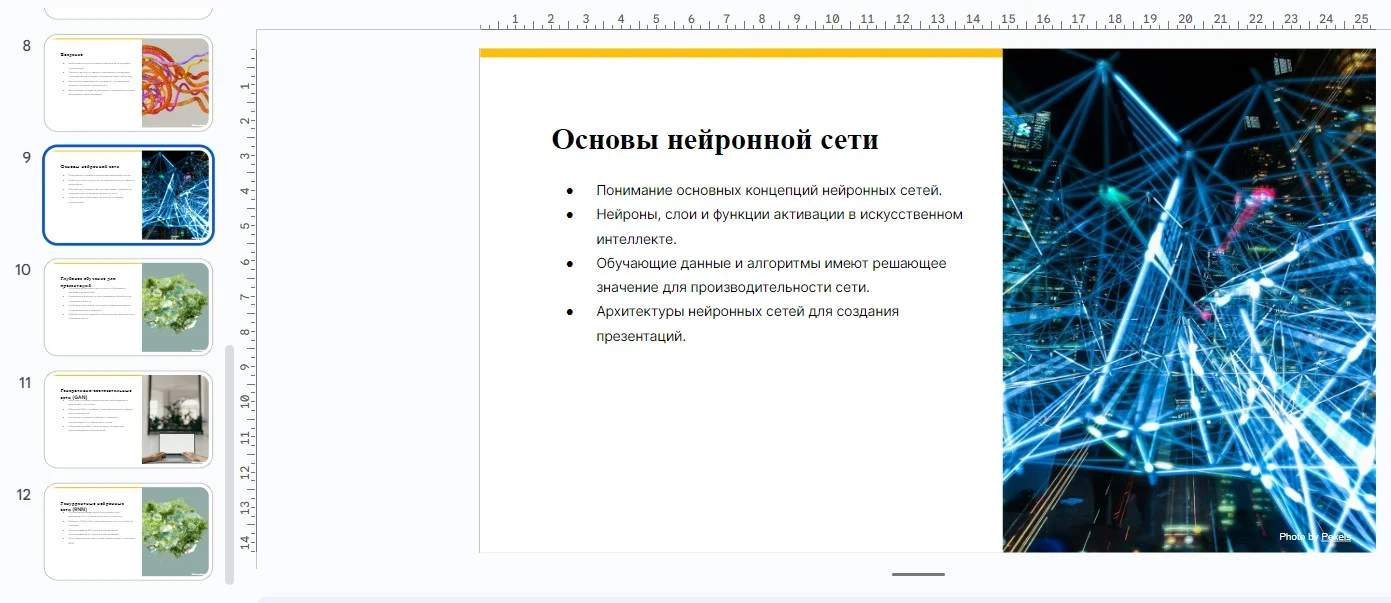Click the bullet about «Архитектуры нейронных сетей»

tap(747, 311)
